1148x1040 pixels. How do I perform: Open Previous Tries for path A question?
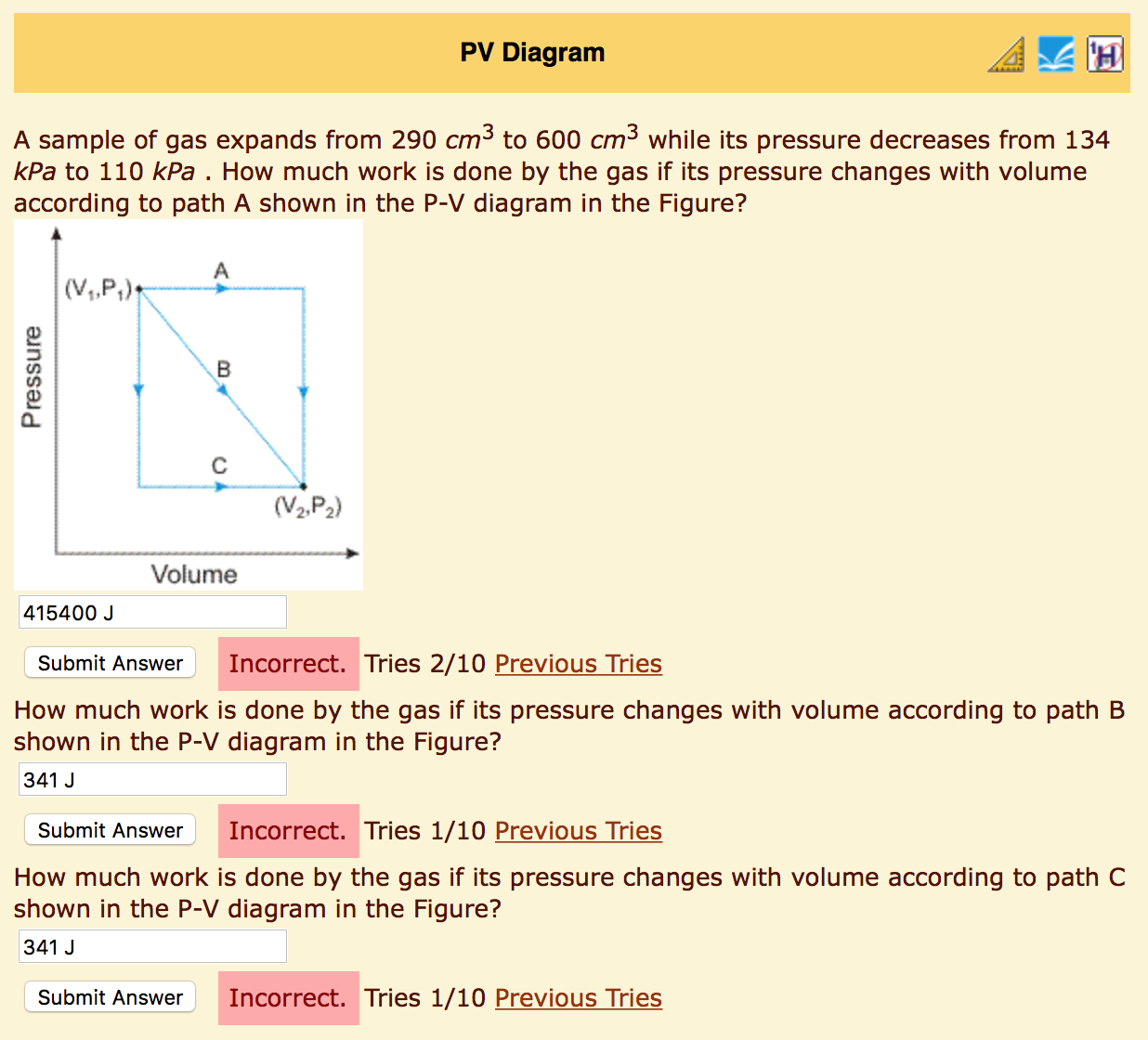[578, 663]
